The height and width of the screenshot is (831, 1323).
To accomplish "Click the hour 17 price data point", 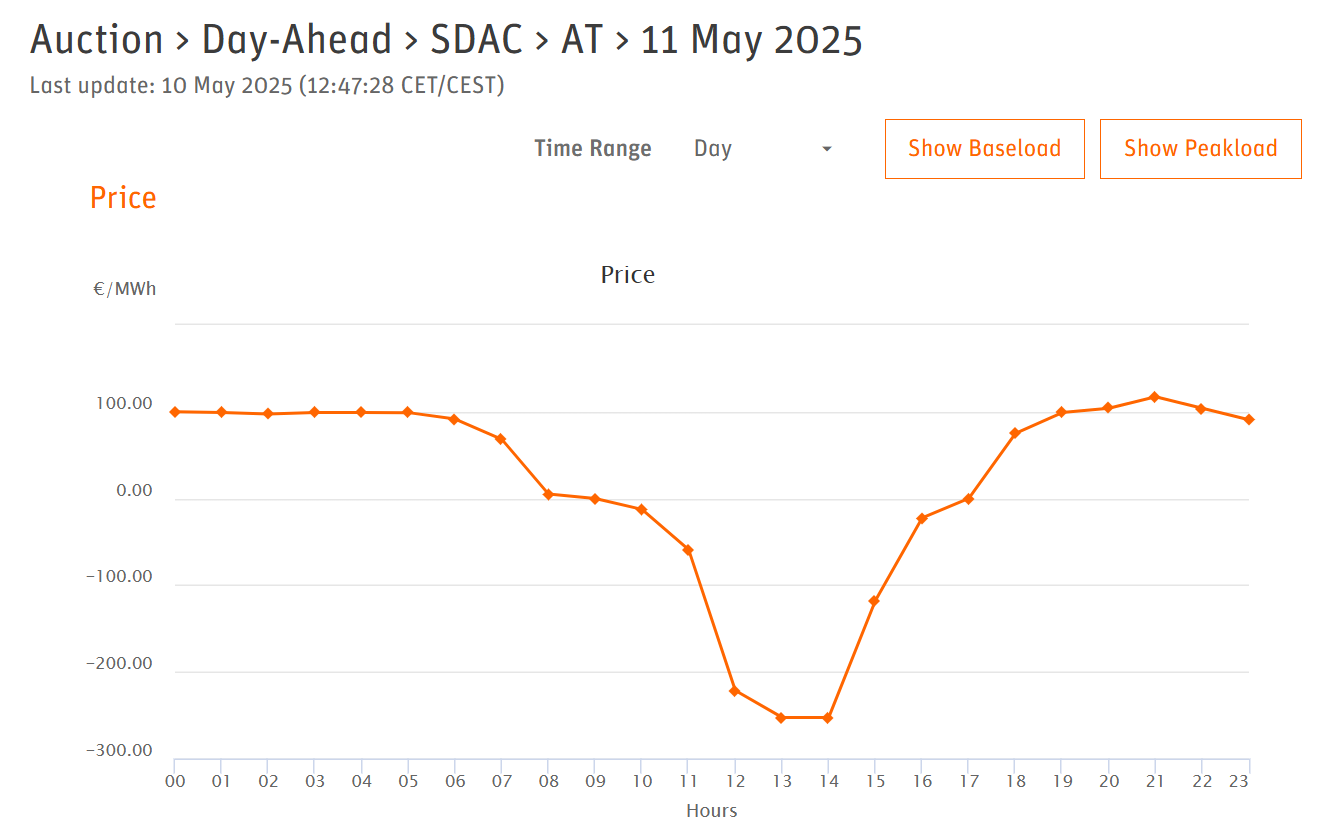I will 968,499.
